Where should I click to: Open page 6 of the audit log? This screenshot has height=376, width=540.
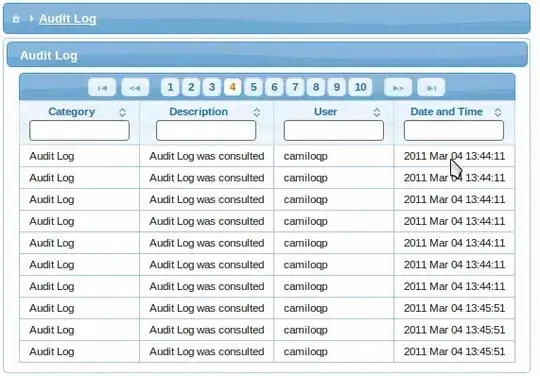pos(274,87)
